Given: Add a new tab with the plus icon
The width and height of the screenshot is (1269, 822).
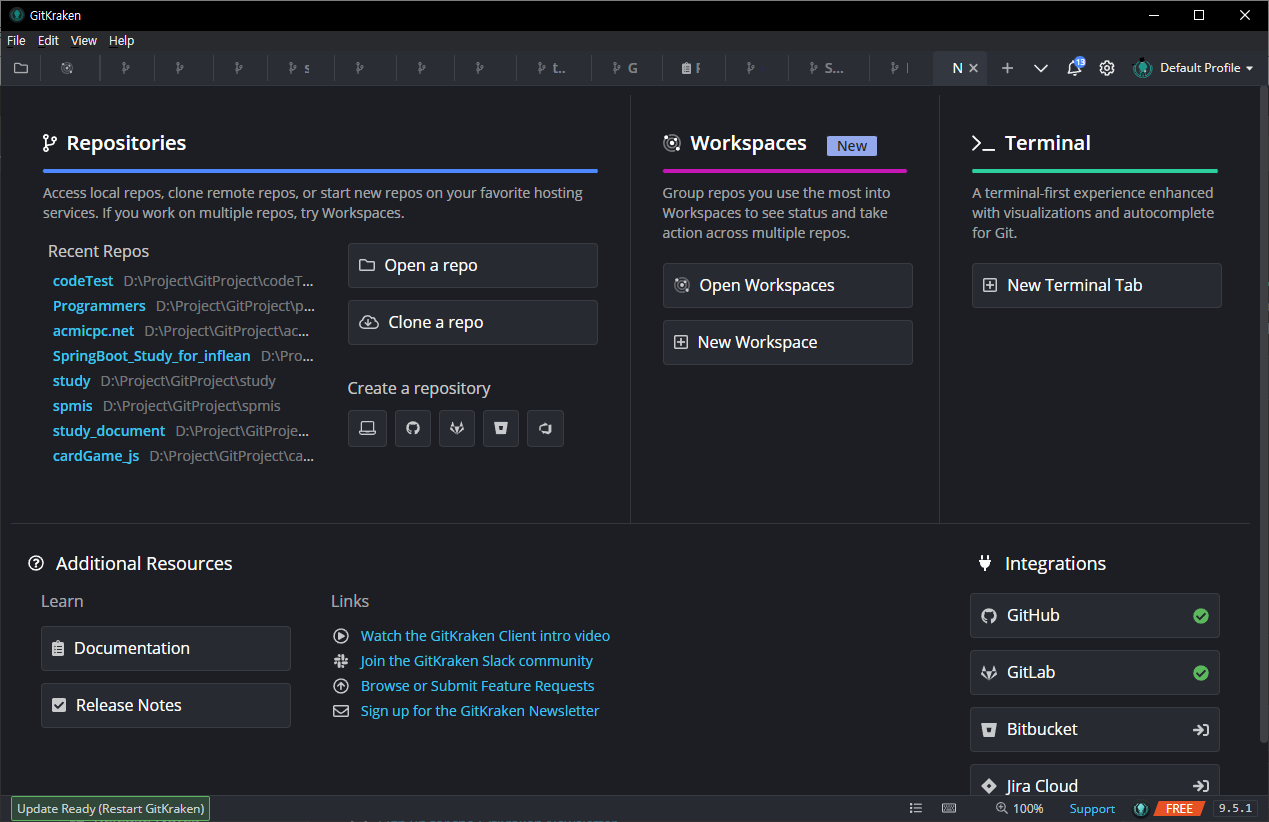Looking at the screenshot, I should click(1007, 68).
